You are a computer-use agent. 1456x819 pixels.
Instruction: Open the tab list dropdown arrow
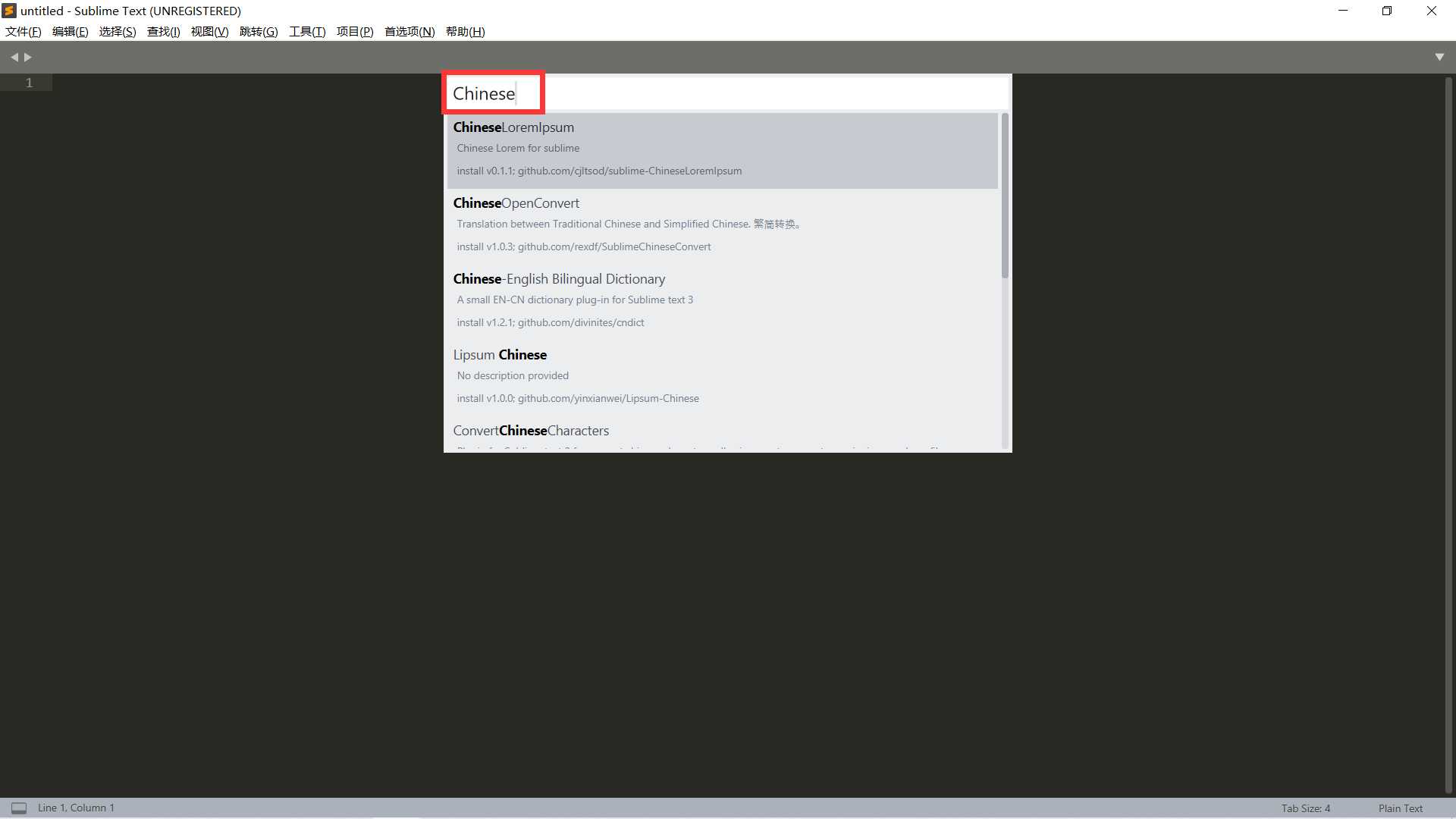click(1439, 57)
